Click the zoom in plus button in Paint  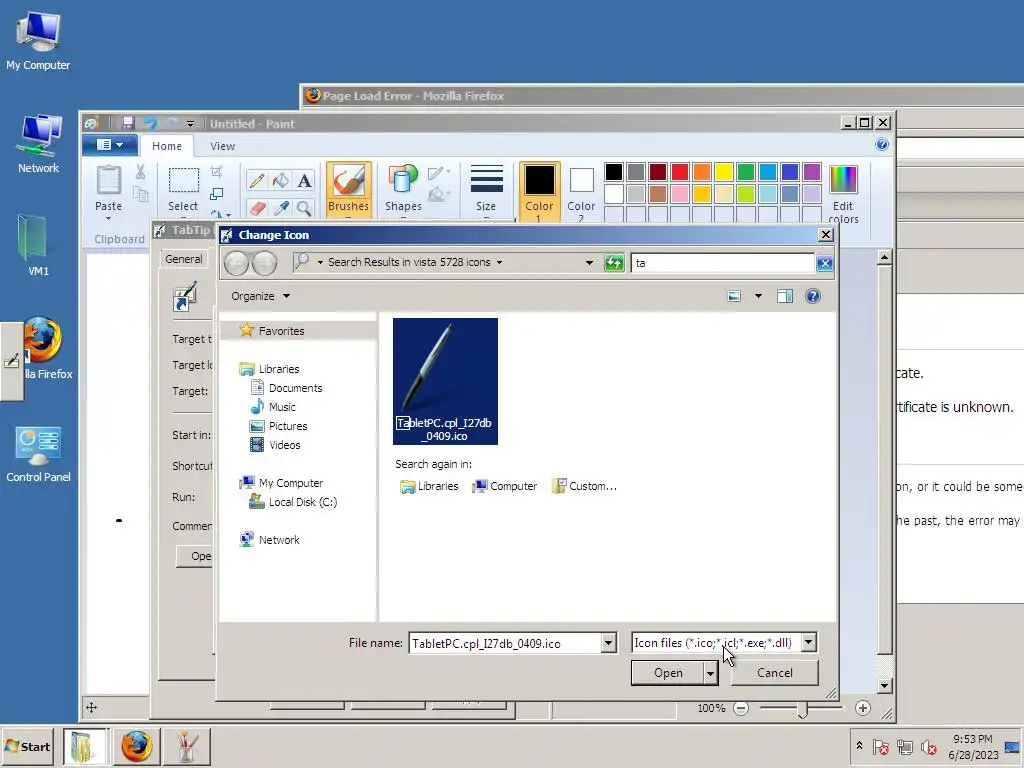tap(863, 709)
